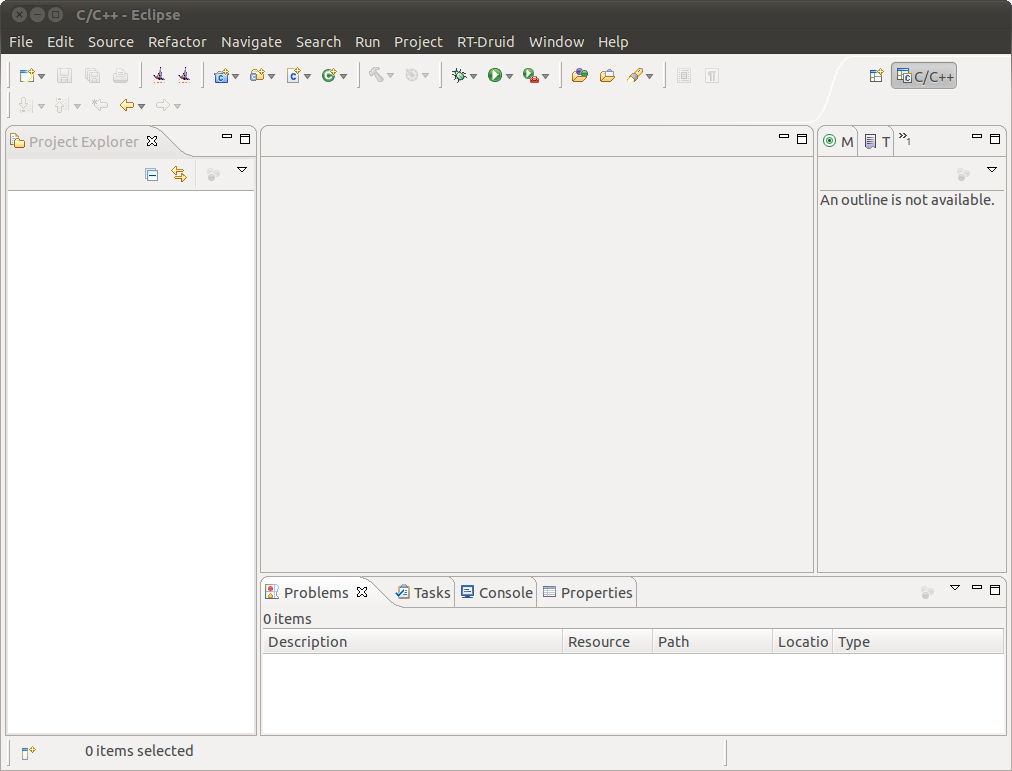Click Collapse All in Project Explorer

pos(152,174)
